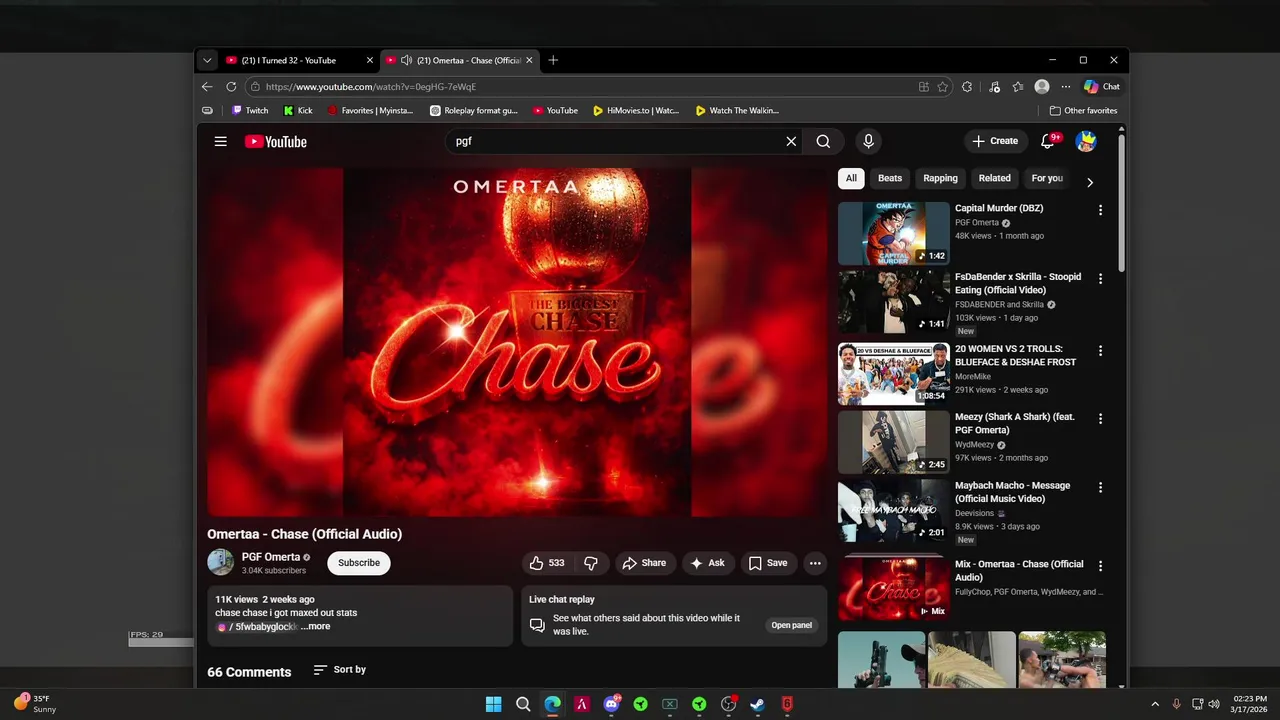Open options for Maybach Macho - Message
The height and width of the screenshot is (720, 1280).
click(1100, 488)
